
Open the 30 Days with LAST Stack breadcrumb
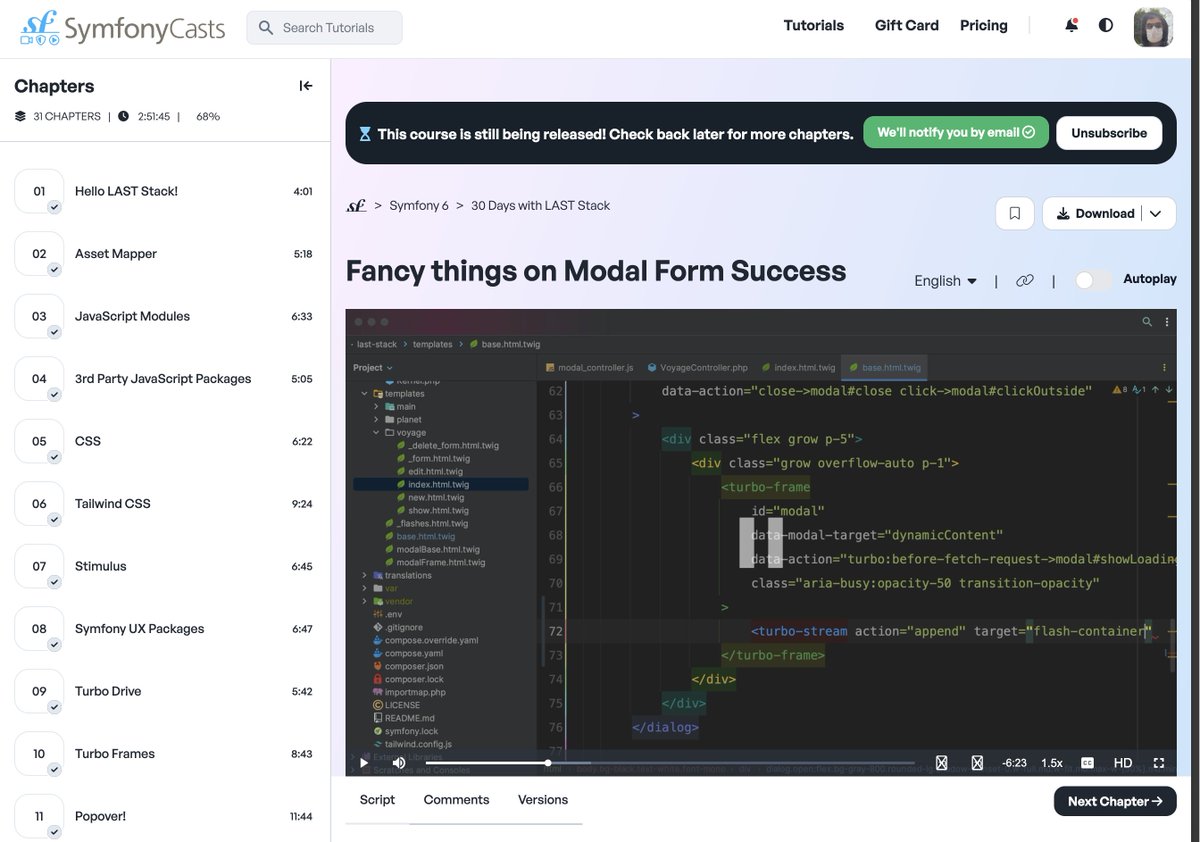tap(540, 205)
